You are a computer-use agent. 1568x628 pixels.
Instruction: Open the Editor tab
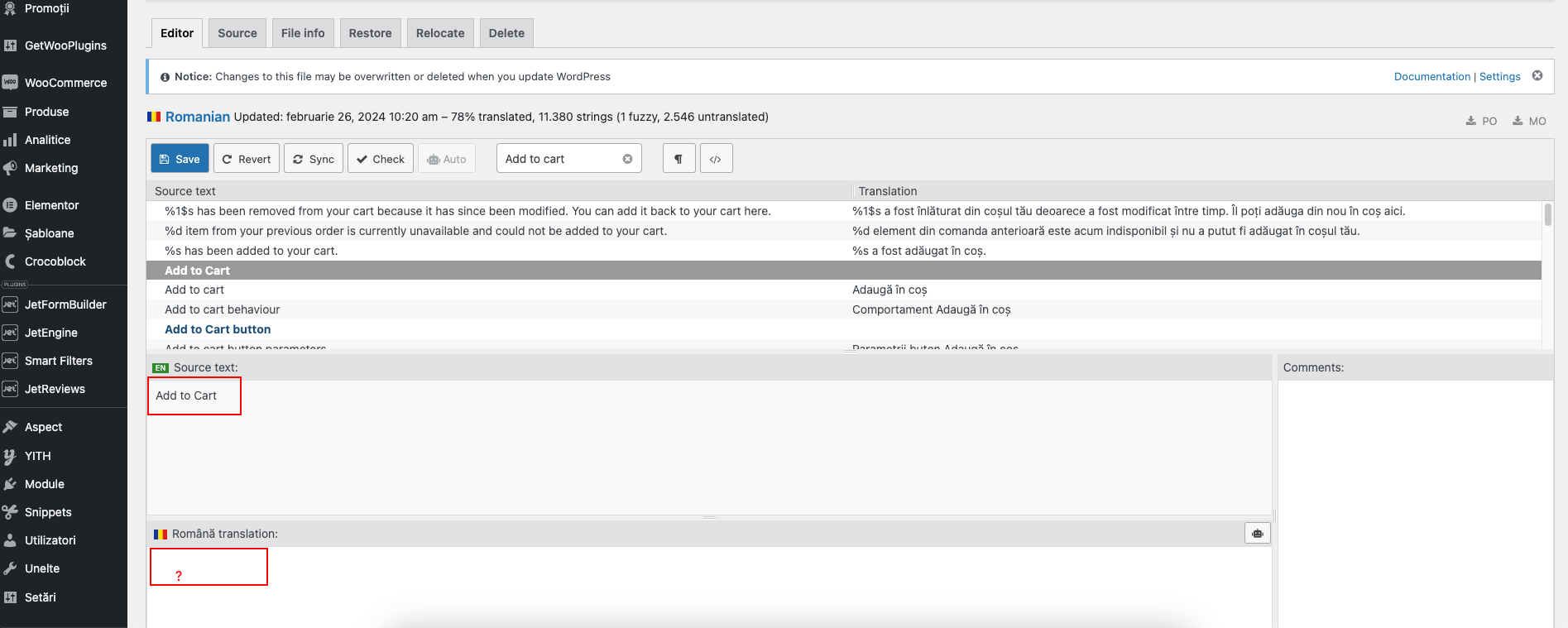[x=177, y=33]
